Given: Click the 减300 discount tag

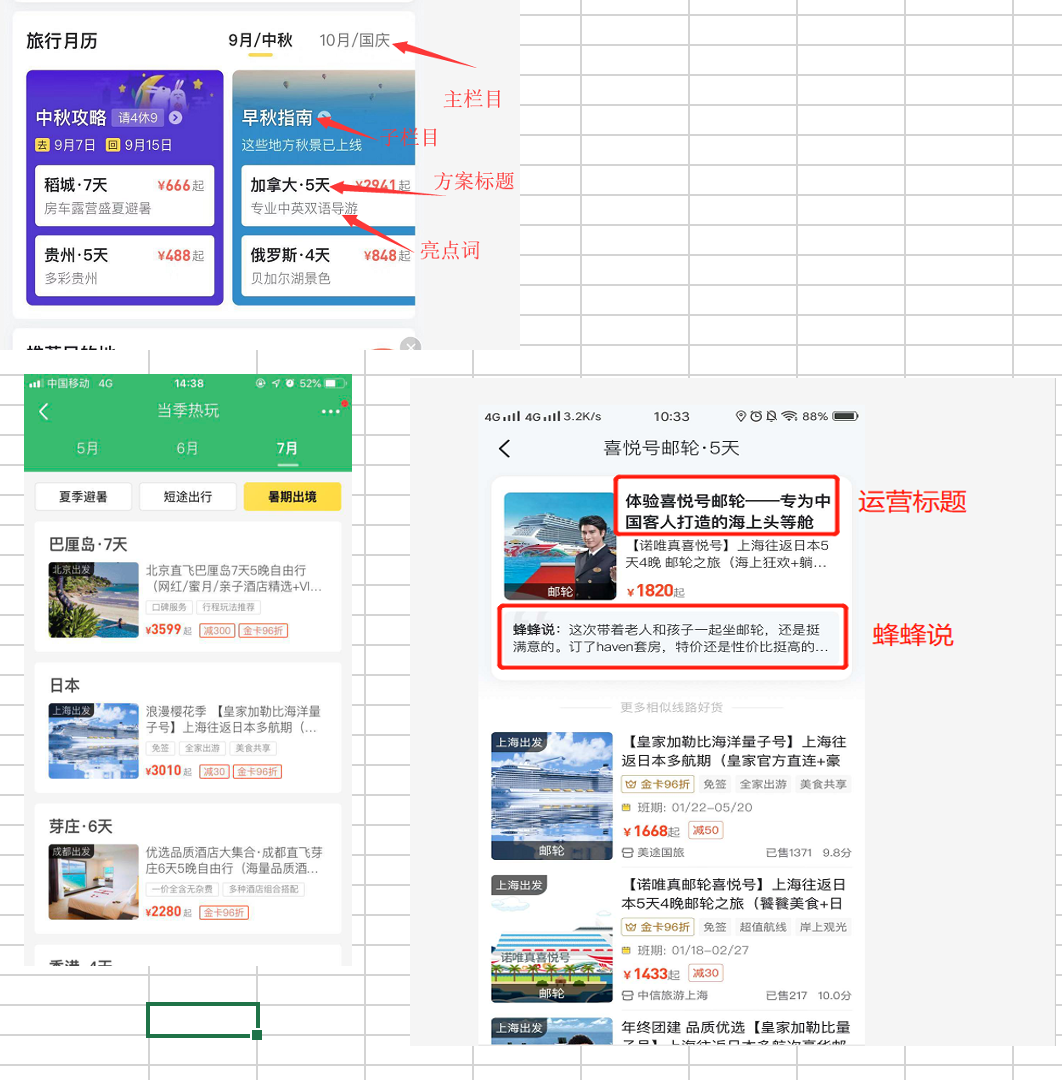Looking at the screenshot, I should (x=216, y=631).
